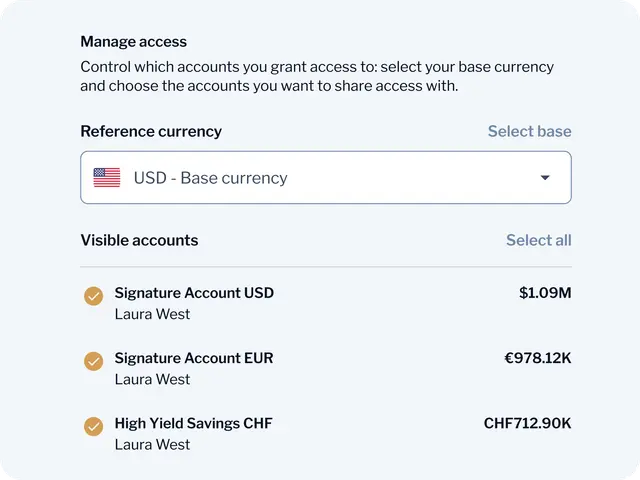Click the Manage access heading
The image size is (640, 480).
coord(133,42)
